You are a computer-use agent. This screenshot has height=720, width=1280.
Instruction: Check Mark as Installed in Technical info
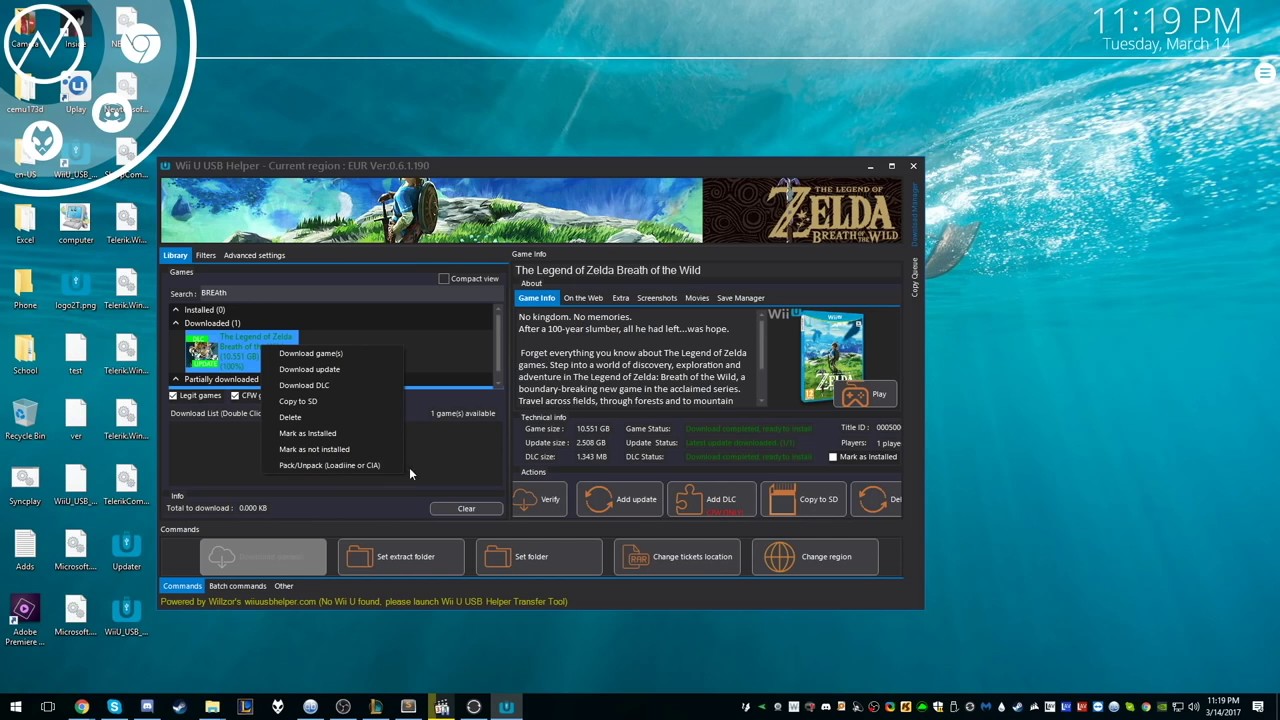click(x=833, y=457)
